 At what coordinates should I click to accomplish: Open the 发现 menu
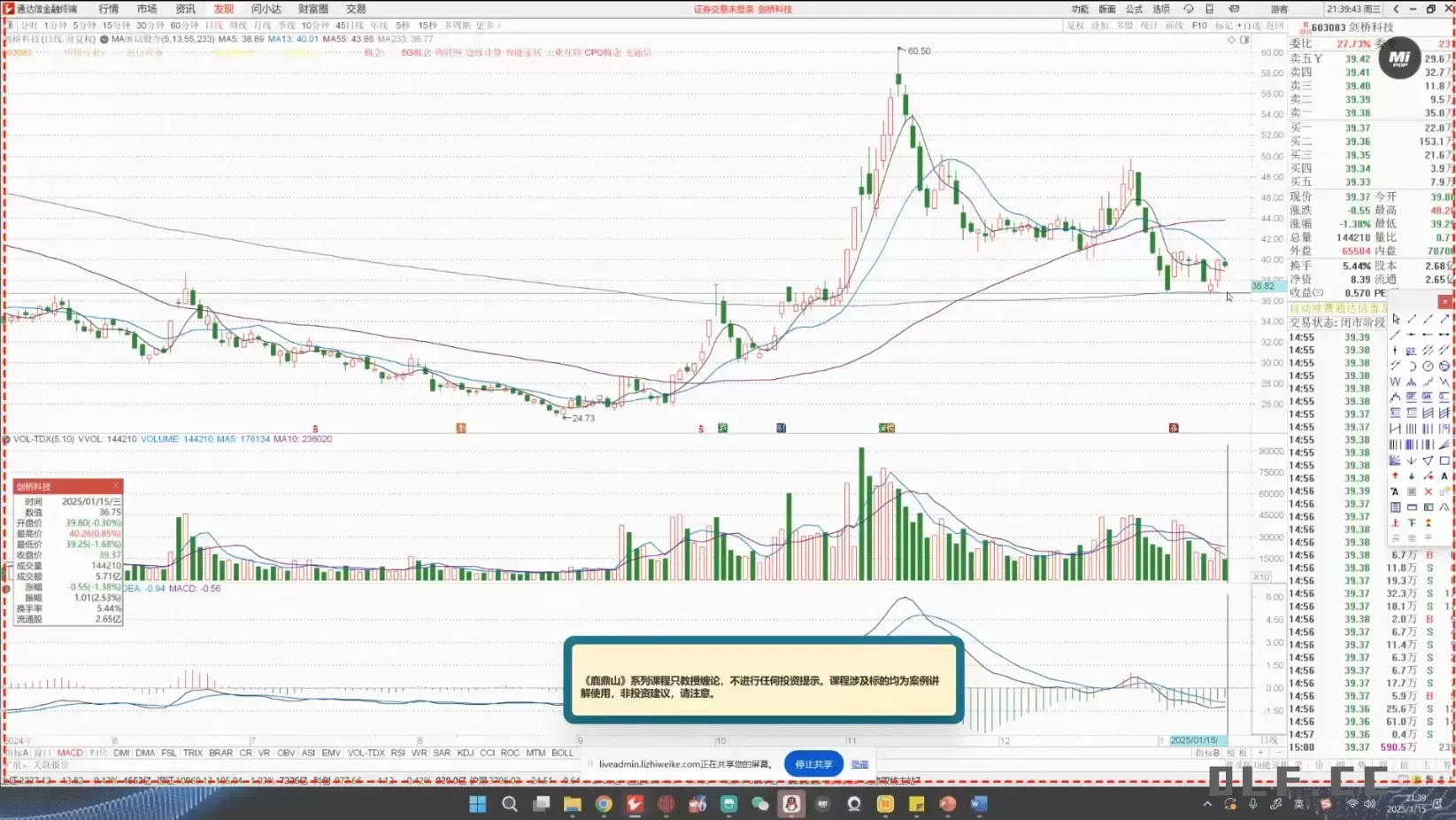223,9
